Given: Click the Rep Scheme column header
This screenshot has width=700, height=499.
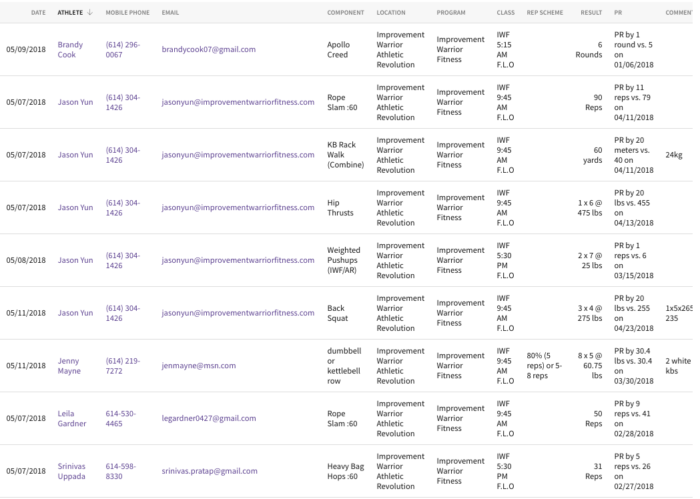Looking at the screenshot, I should (x=545, y=12).
